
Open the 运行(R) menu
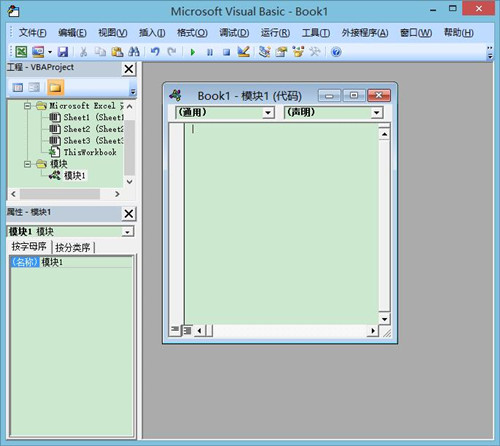275,33
